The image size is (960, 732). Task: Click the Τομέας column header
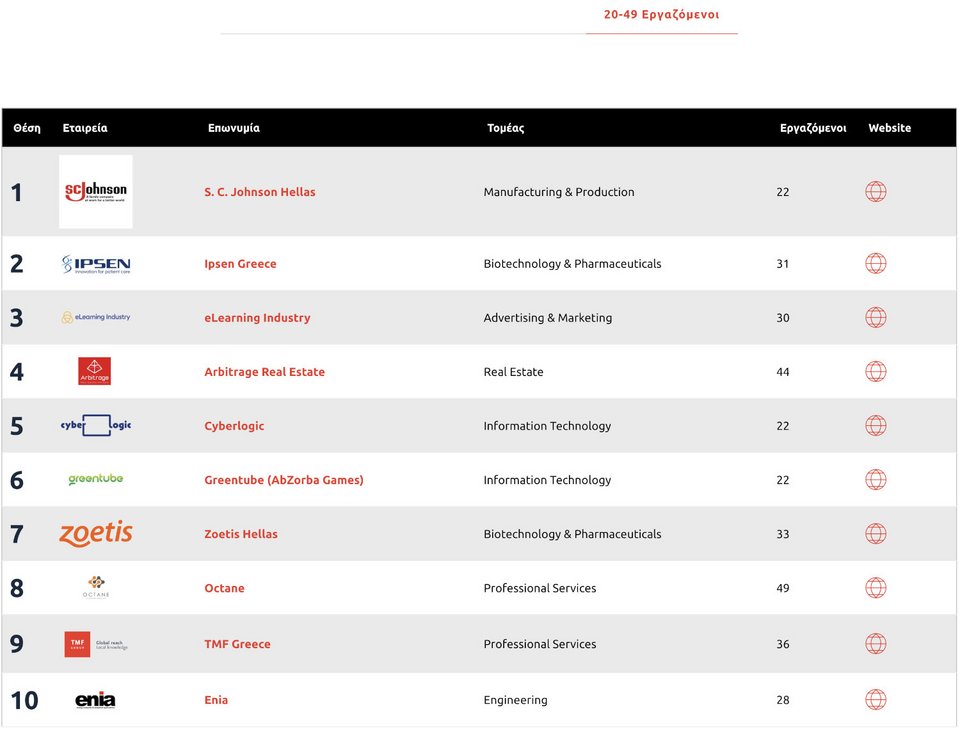coord(505,128)
